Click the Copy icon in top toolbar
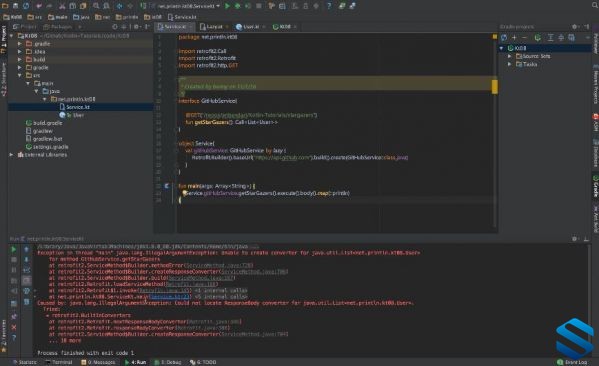599x366 pixels. click(x=72, y=6)
